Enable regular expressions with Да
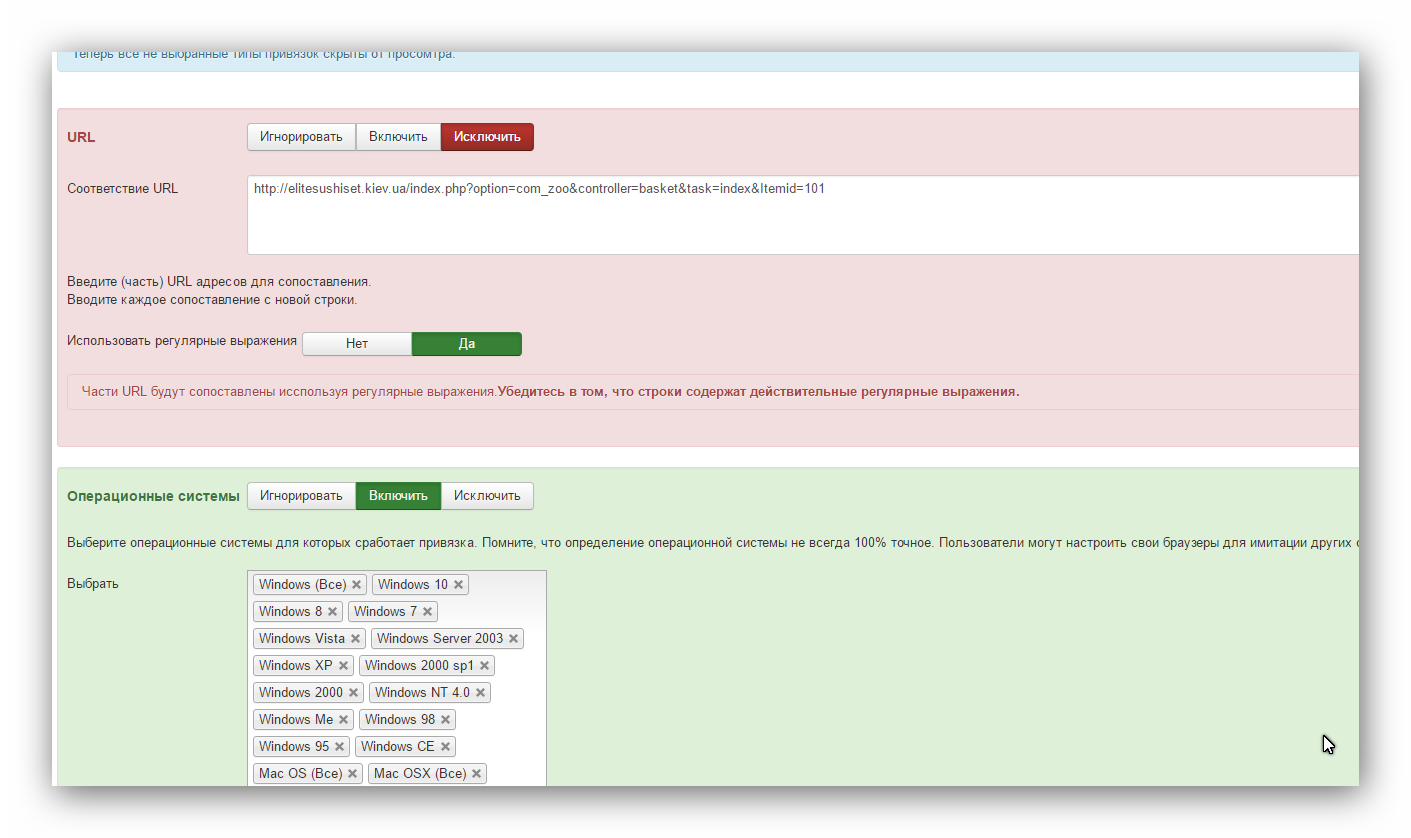This screenshot has height=838, width=1411. [x=466, y=344]
